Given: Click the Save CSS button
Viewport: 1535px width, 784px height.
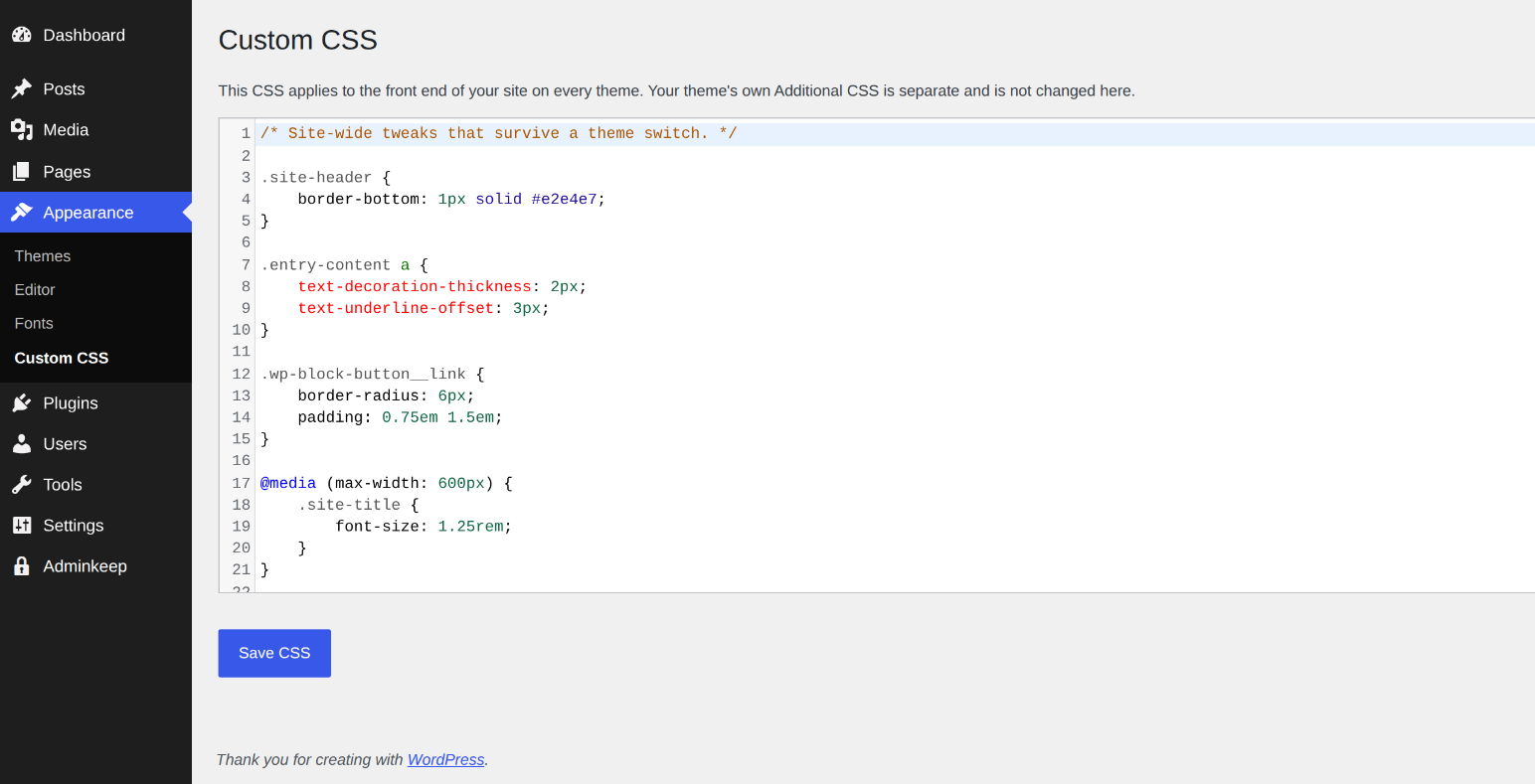Looking at the screenshot, I should point(274,653).
